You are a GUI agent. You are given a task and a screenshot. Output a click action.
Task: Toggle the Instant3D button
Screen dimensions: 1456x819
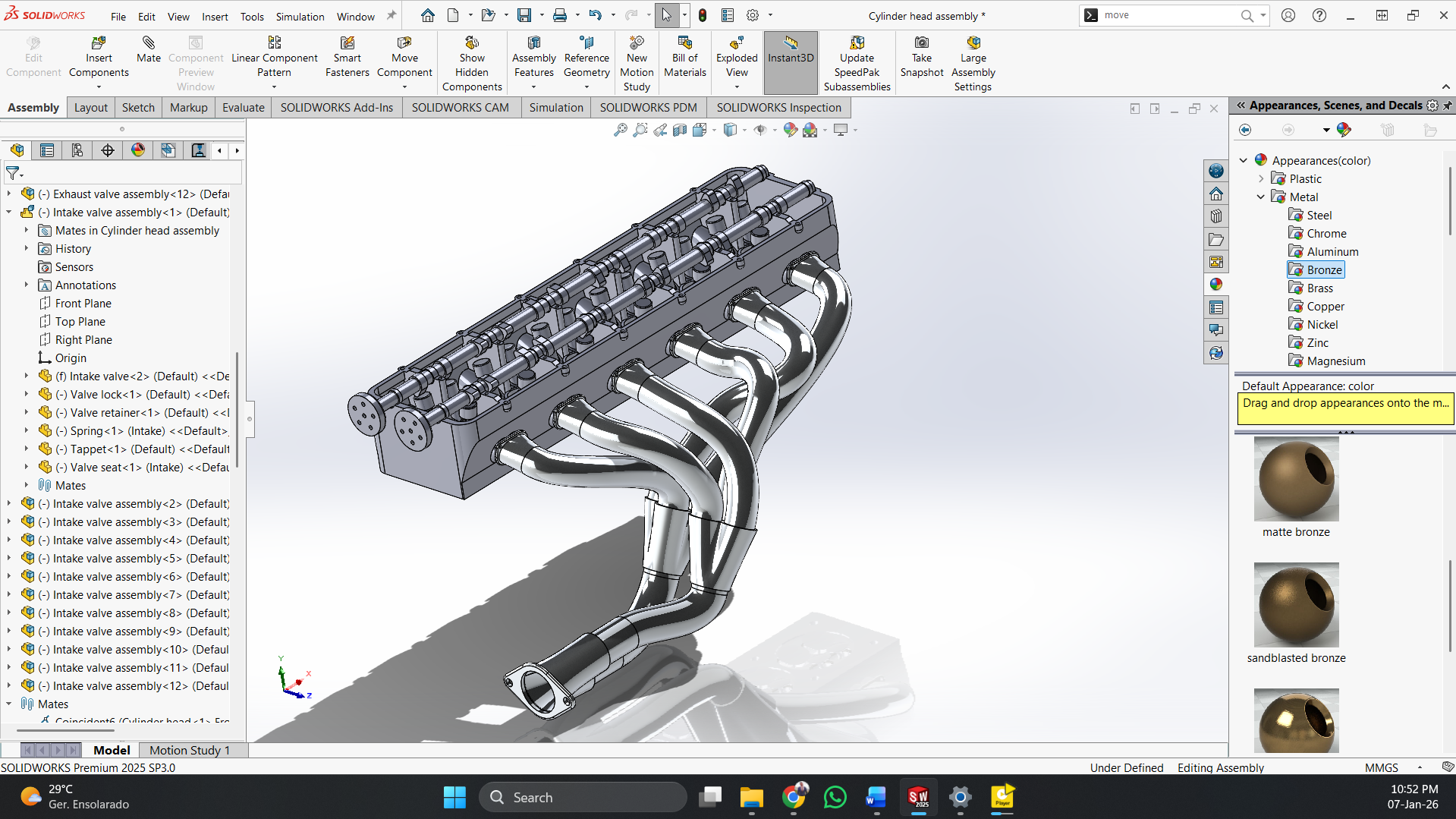(x=790, y=58)
